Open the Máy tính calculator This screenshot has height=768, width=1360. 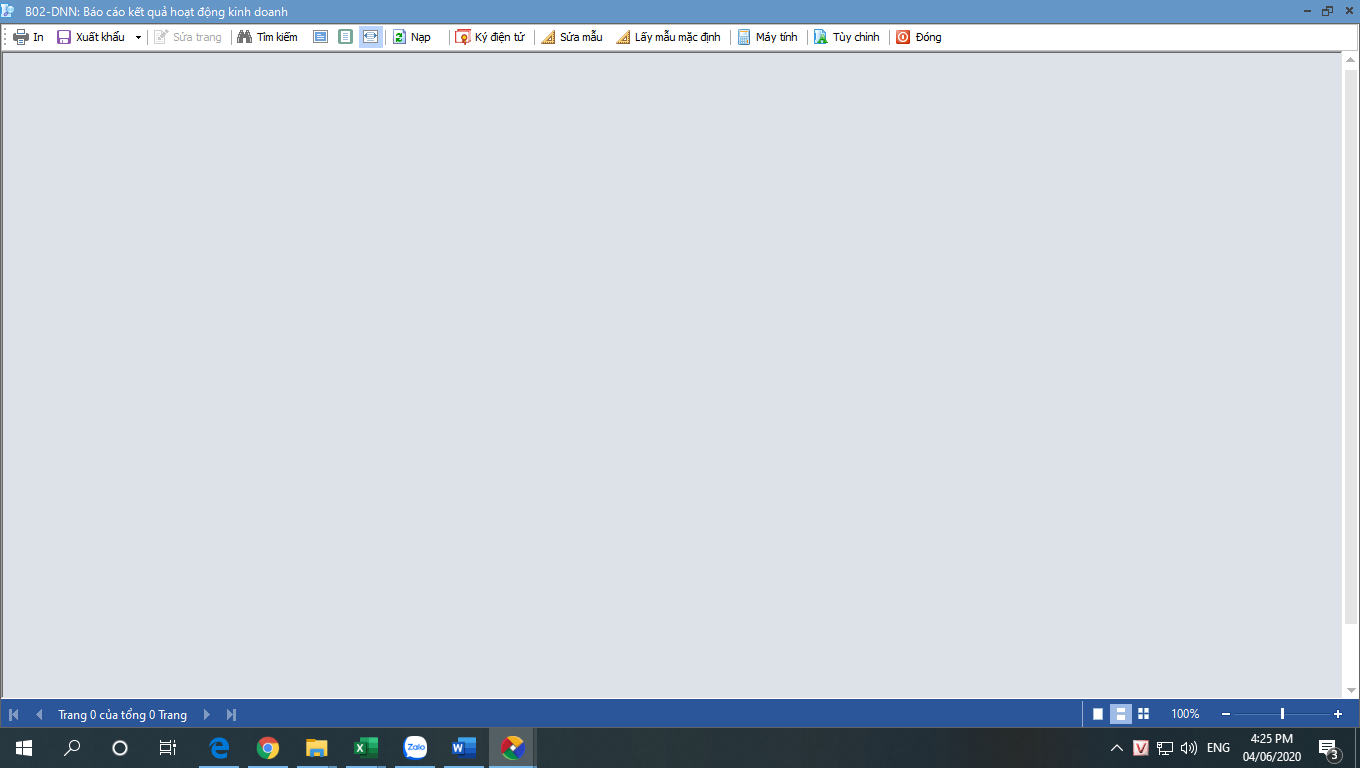click(x=744, y=37)
